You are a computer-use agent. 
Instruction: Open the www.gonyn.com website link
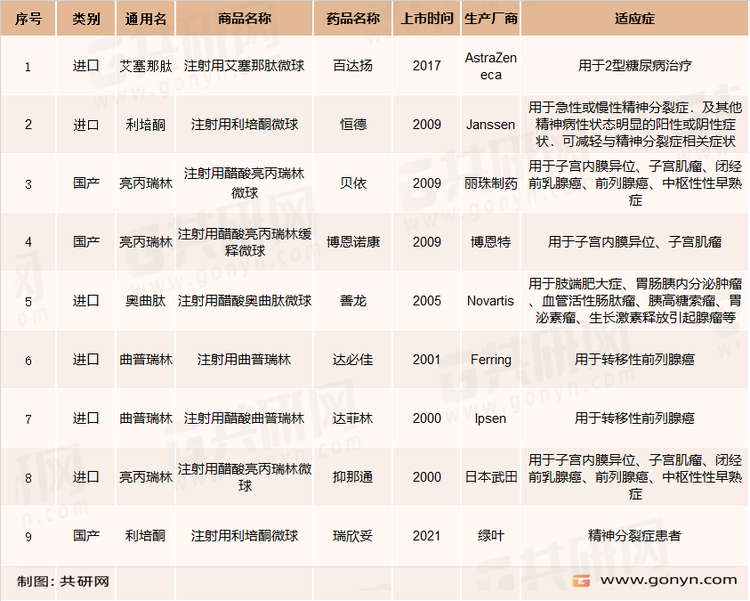tap(669, 580)
